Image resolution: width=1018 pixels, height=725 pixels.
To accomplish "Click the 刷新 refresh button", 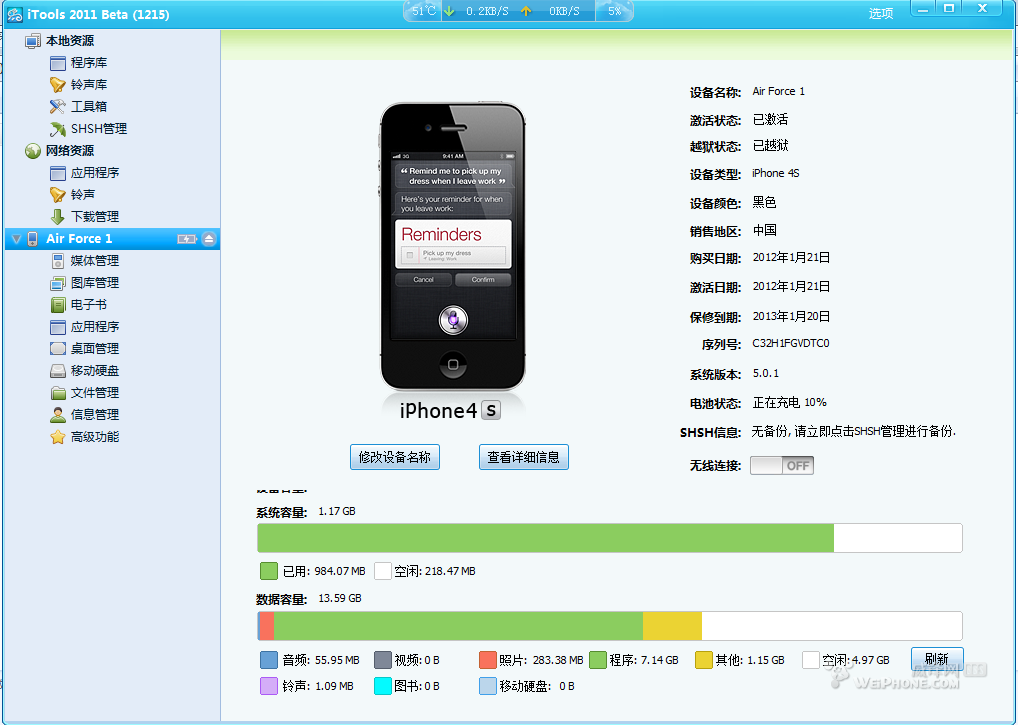I will click(x=936, y=659).
